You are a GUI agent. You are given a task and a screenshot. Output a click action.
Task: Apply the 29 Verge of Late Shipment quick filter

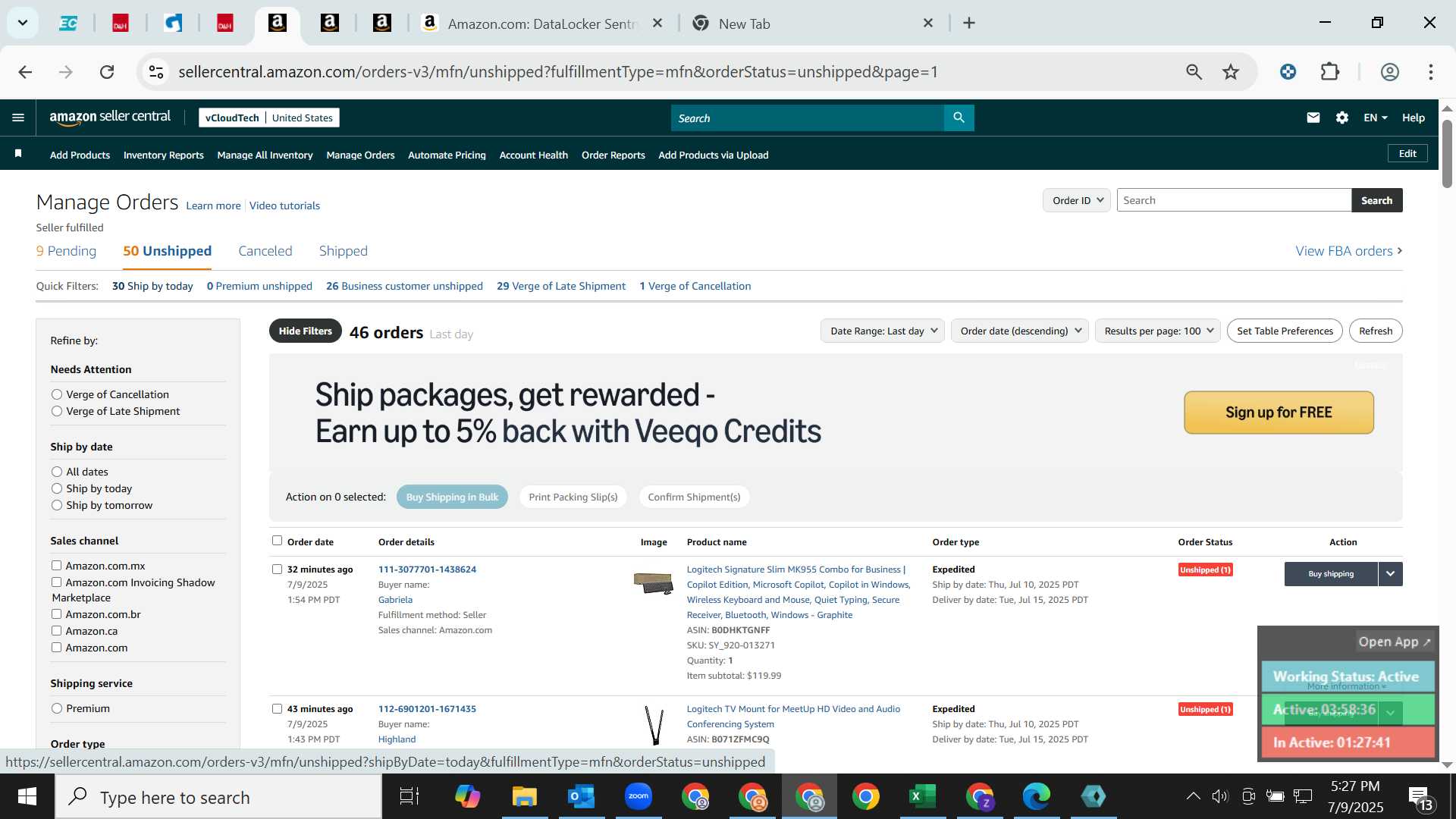click(560, 286)
